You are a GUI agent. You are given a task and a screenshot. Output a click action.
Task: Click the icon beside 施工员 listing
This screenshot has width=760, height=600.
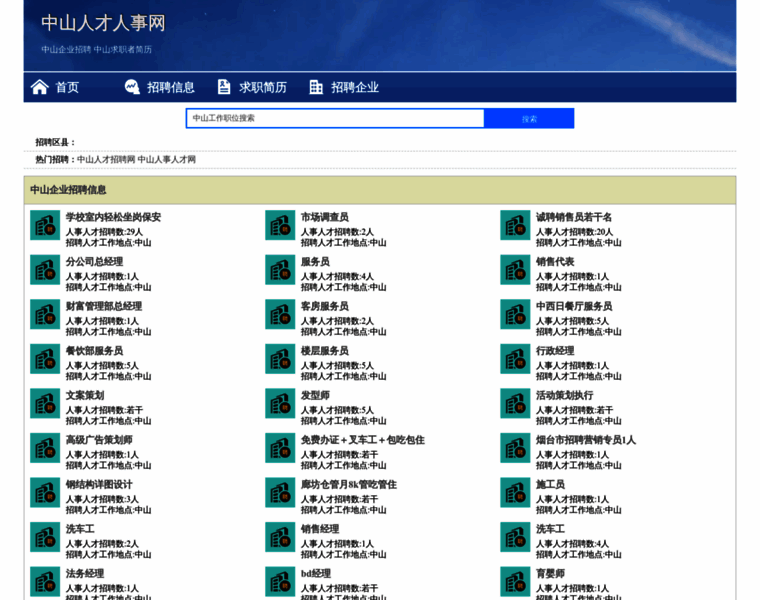click(515, 492)
